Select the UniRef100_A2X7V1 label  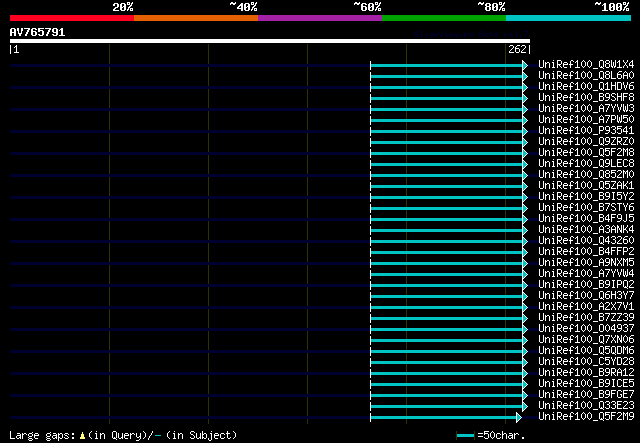coord(586,307)
